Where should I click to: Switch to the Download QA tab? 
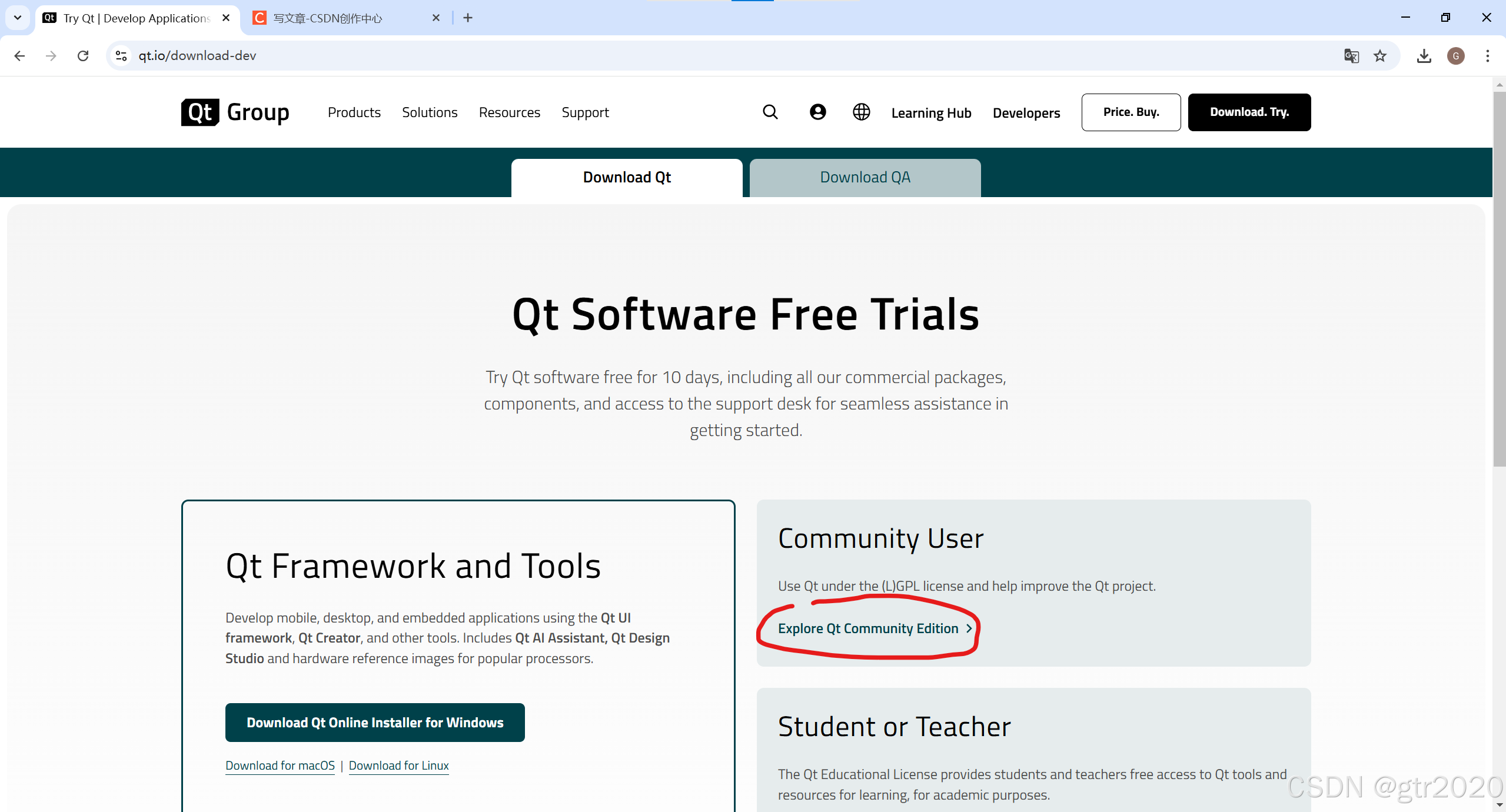pyautogui.click(x=865, y=177)
